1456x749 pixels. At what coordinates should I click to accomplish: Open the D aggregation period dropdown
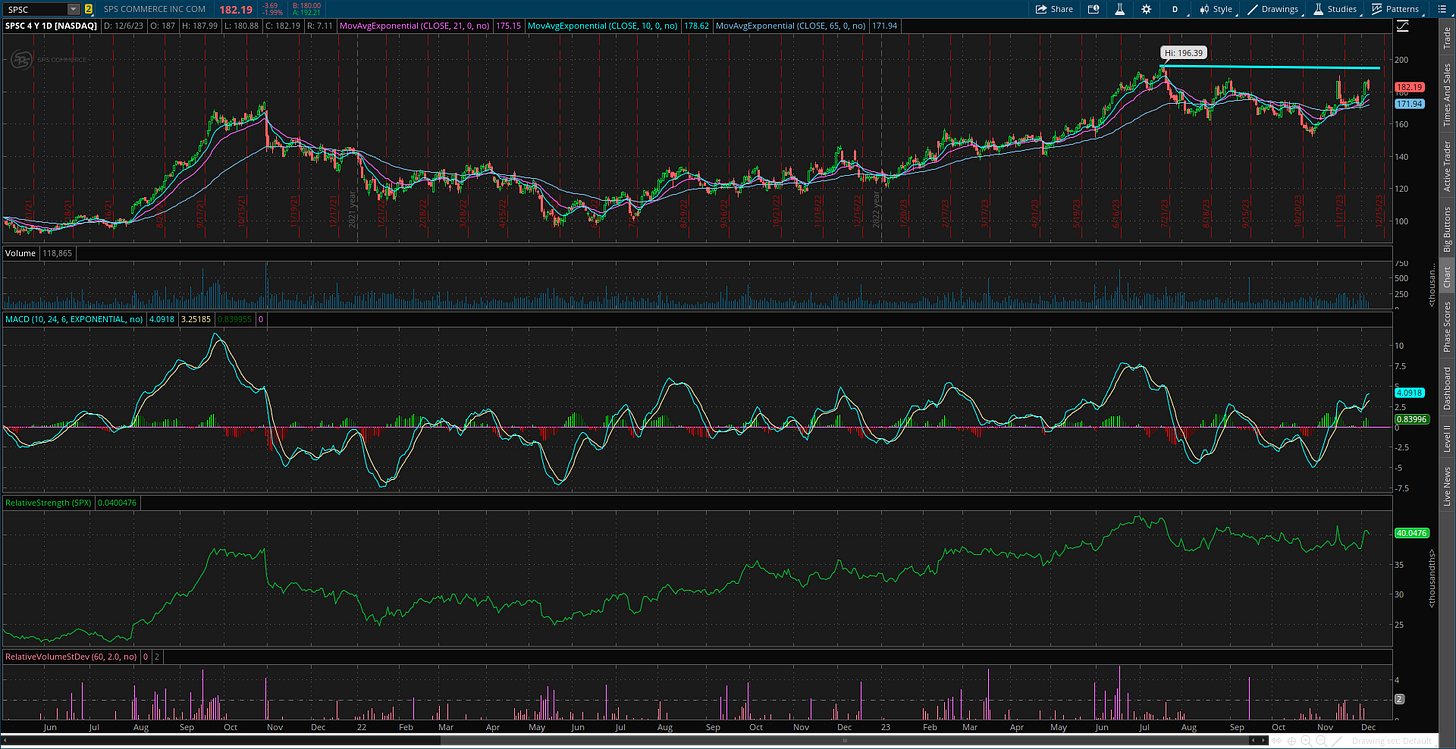1175,9
